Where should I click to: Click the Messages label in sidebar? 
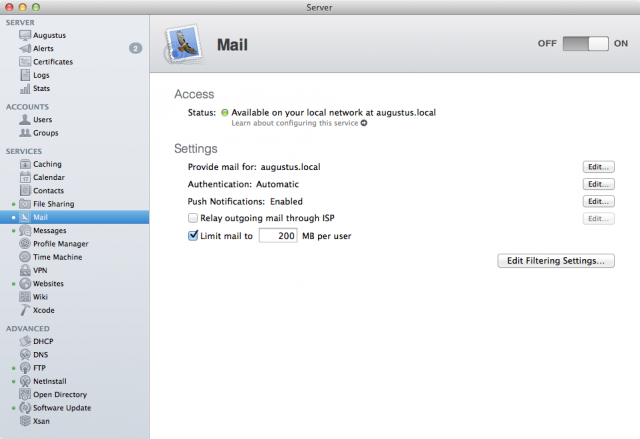50,231
